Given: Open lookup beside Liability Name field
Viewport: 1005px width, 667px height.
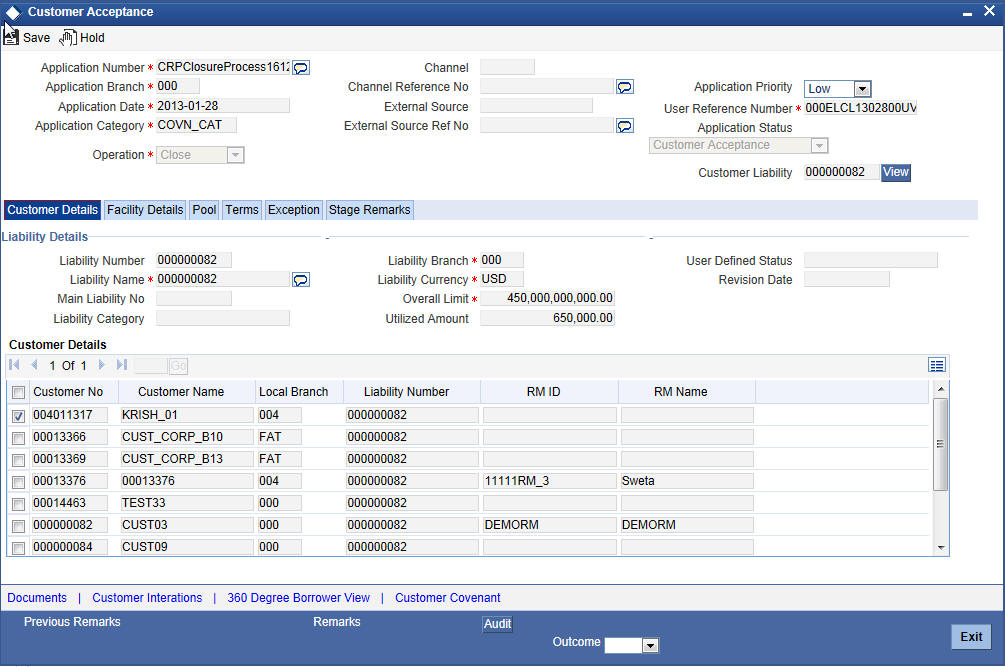Looking at the screenshot, I should tap(301, 280).
